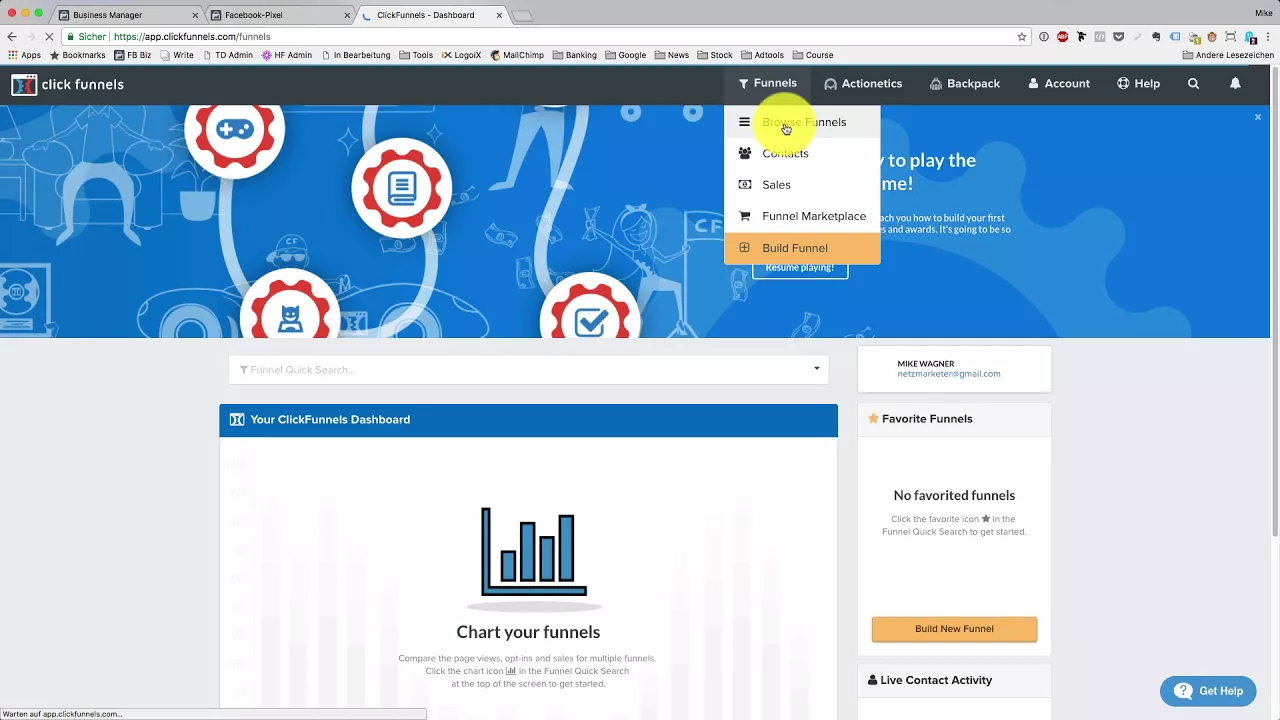Click the book gear badge
Screen dimensions: 1280x720
[402, 187]
